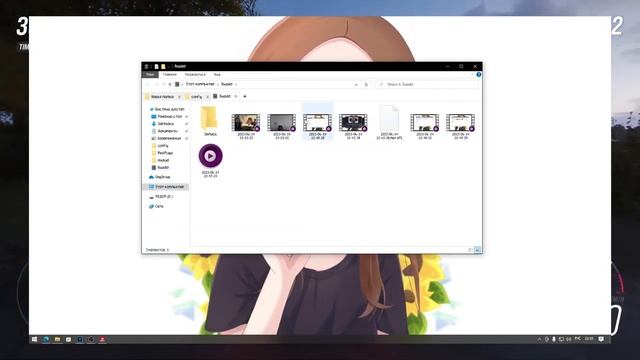Click the highlighted selected video file
This screenshot has height=360, width=640.
(318, 122)
